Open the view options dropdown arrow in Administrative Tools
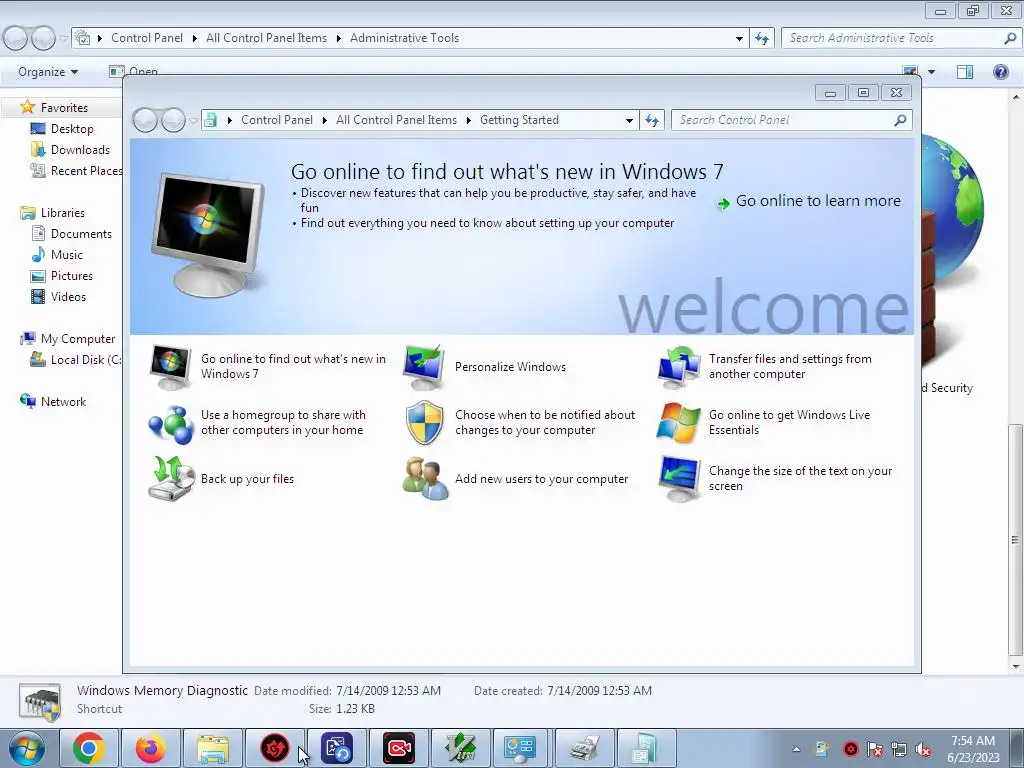Viewport: 1024px width, 768px height. [x=931, y=72]
